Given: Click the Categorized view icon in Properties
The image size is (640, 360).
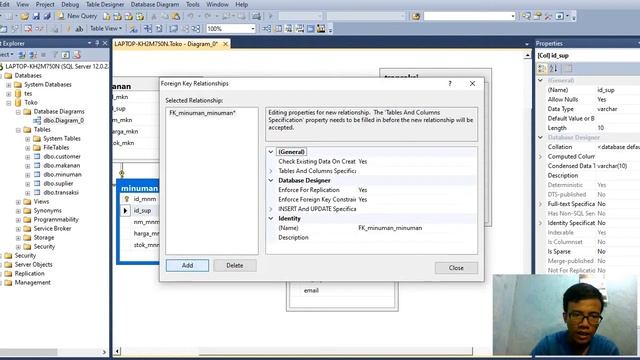Looking at the screenshot, I should tap(542, 69).
